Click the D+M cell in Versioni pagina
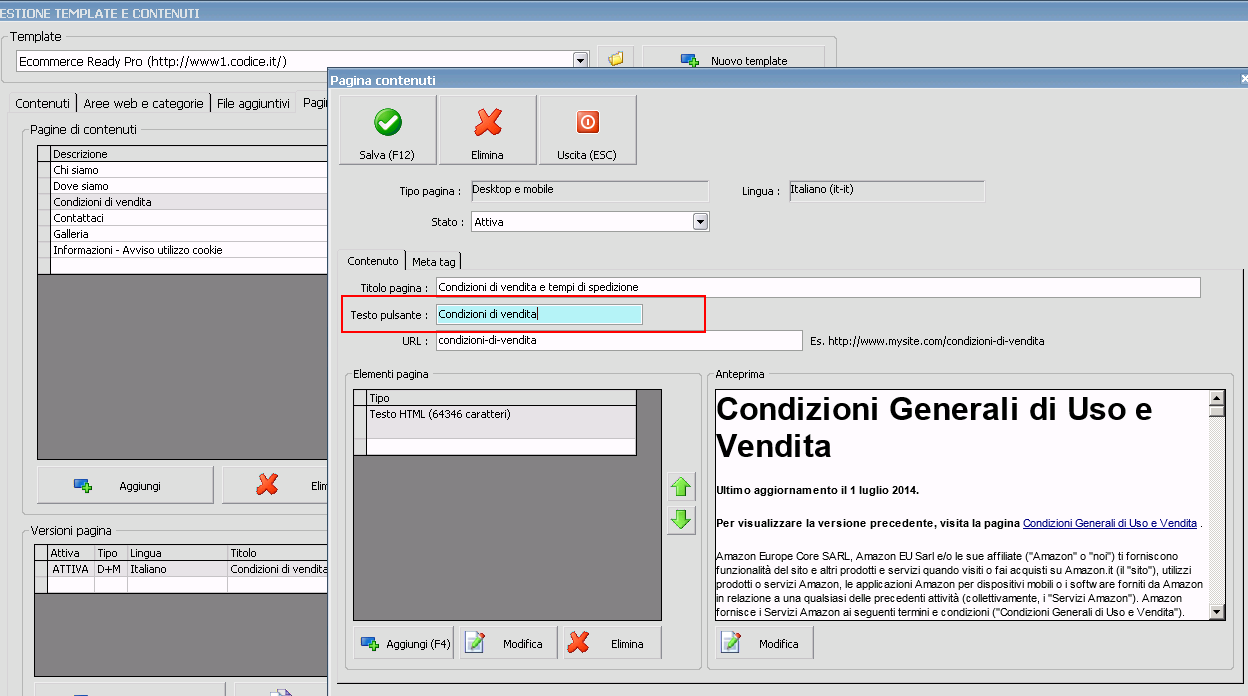 tap(110, 568)
